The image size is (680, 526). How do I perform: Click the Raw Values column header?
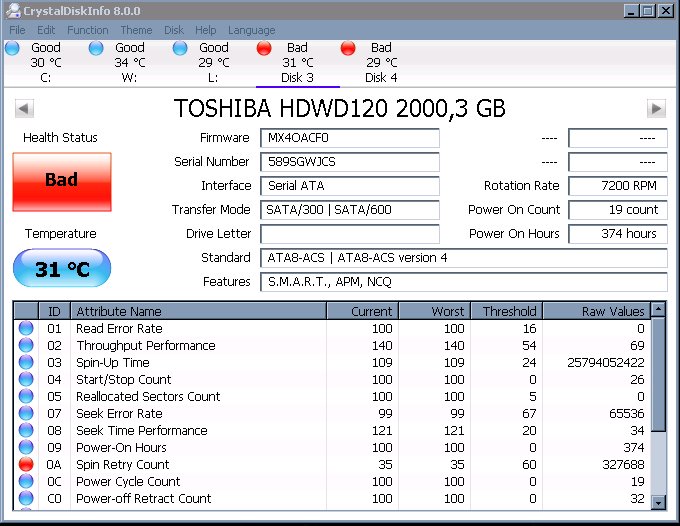click(597, 311)
